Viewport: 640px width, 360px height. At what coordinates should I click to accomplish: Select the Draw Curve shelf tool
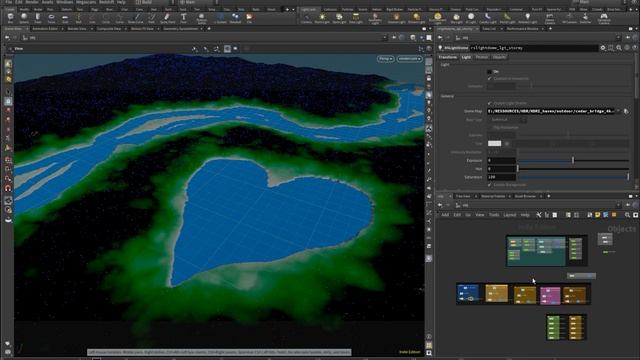[136, 18]
